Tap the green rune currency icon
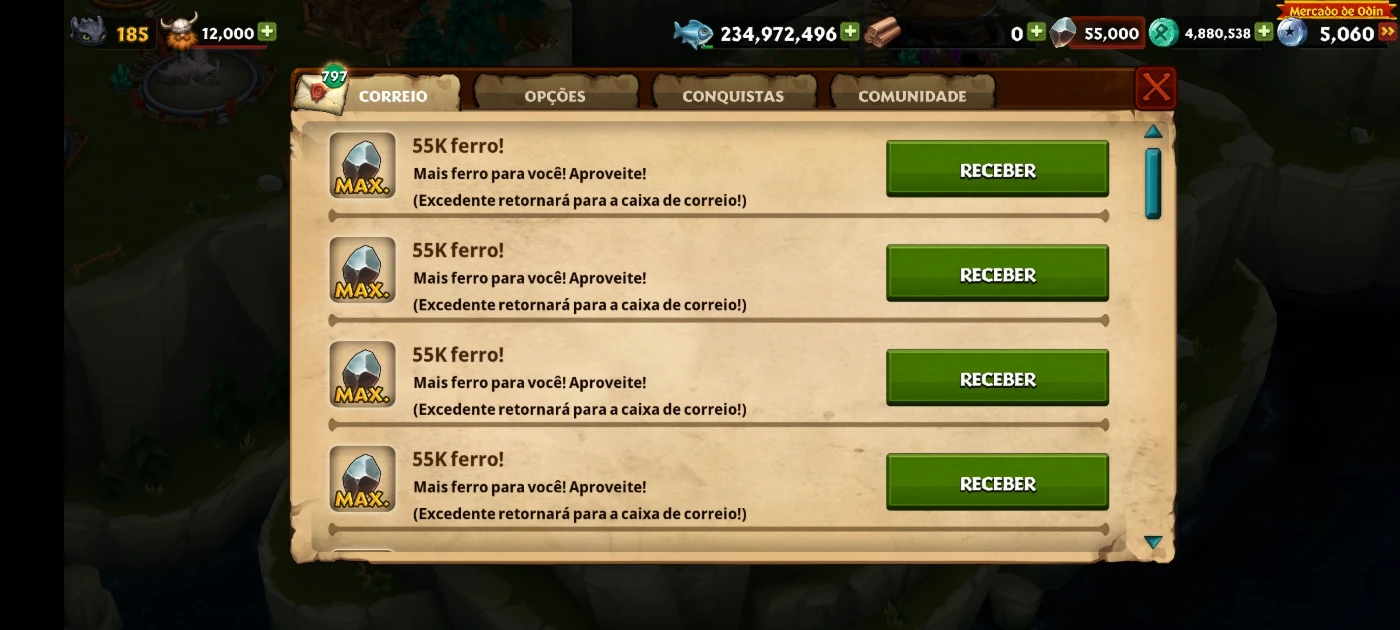The height and width of the screenshot is (630, 1400). coord(1163,33)
